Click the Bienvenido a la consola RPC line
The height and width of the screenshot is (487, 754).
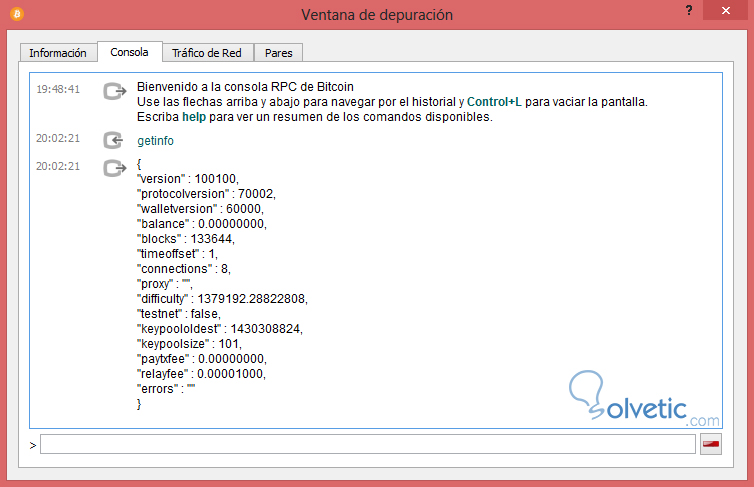pos(245,87)
